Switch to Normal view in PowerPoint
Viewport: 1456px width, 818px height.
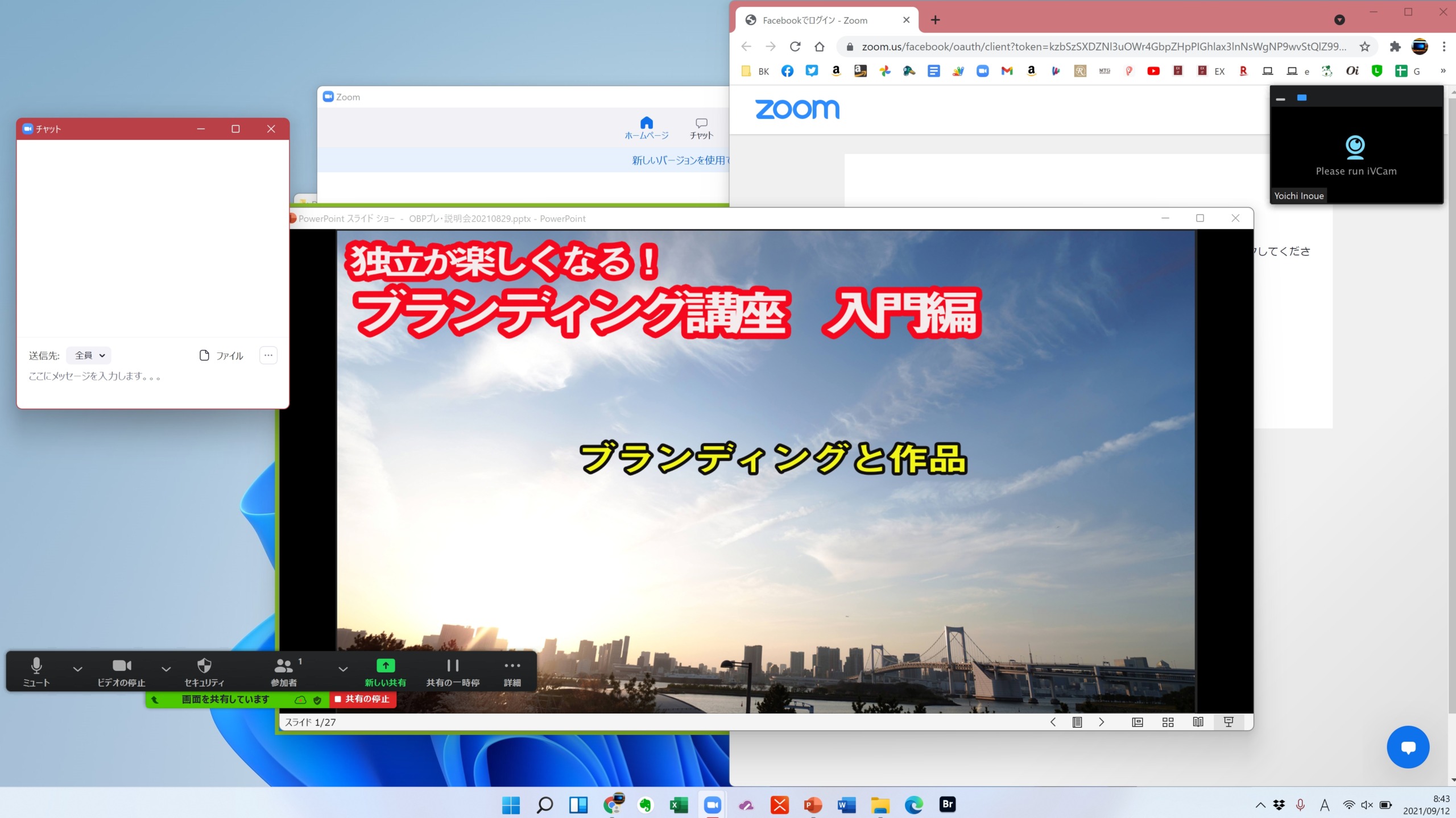coord(1137,722)
